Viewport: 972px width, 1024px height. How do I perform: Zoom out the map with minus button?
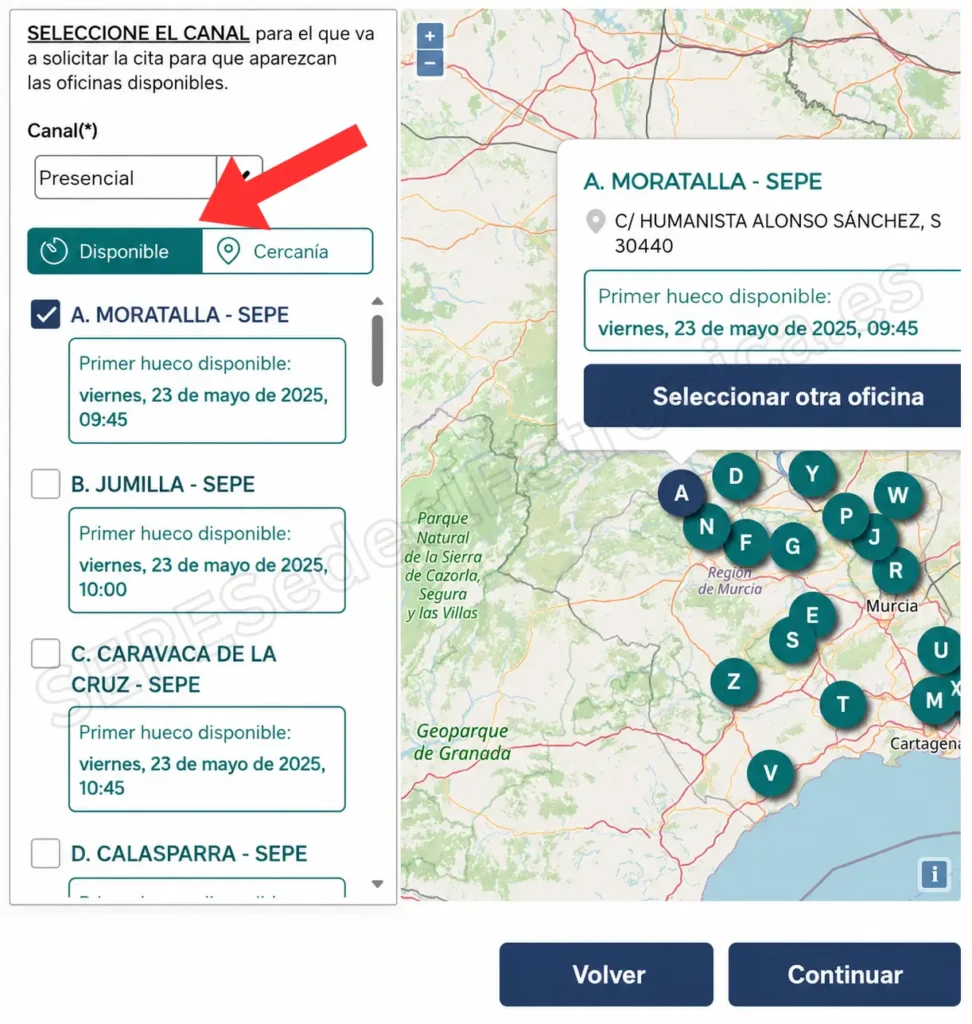pyautogui.click(x=430, y=63)
